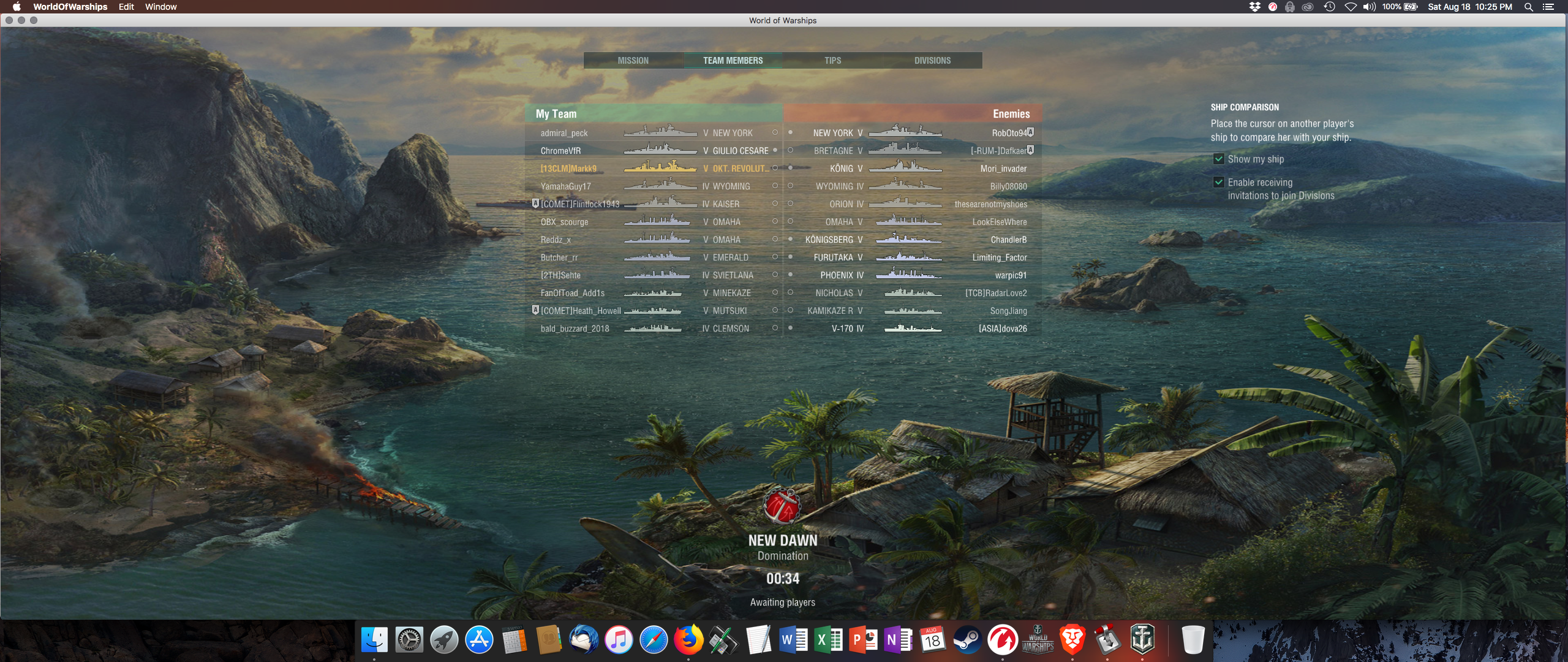Click the enemy V-170 ship silhouette
Image resolution: width=1568 pixels, height=662 pixels.
(913, 329)
